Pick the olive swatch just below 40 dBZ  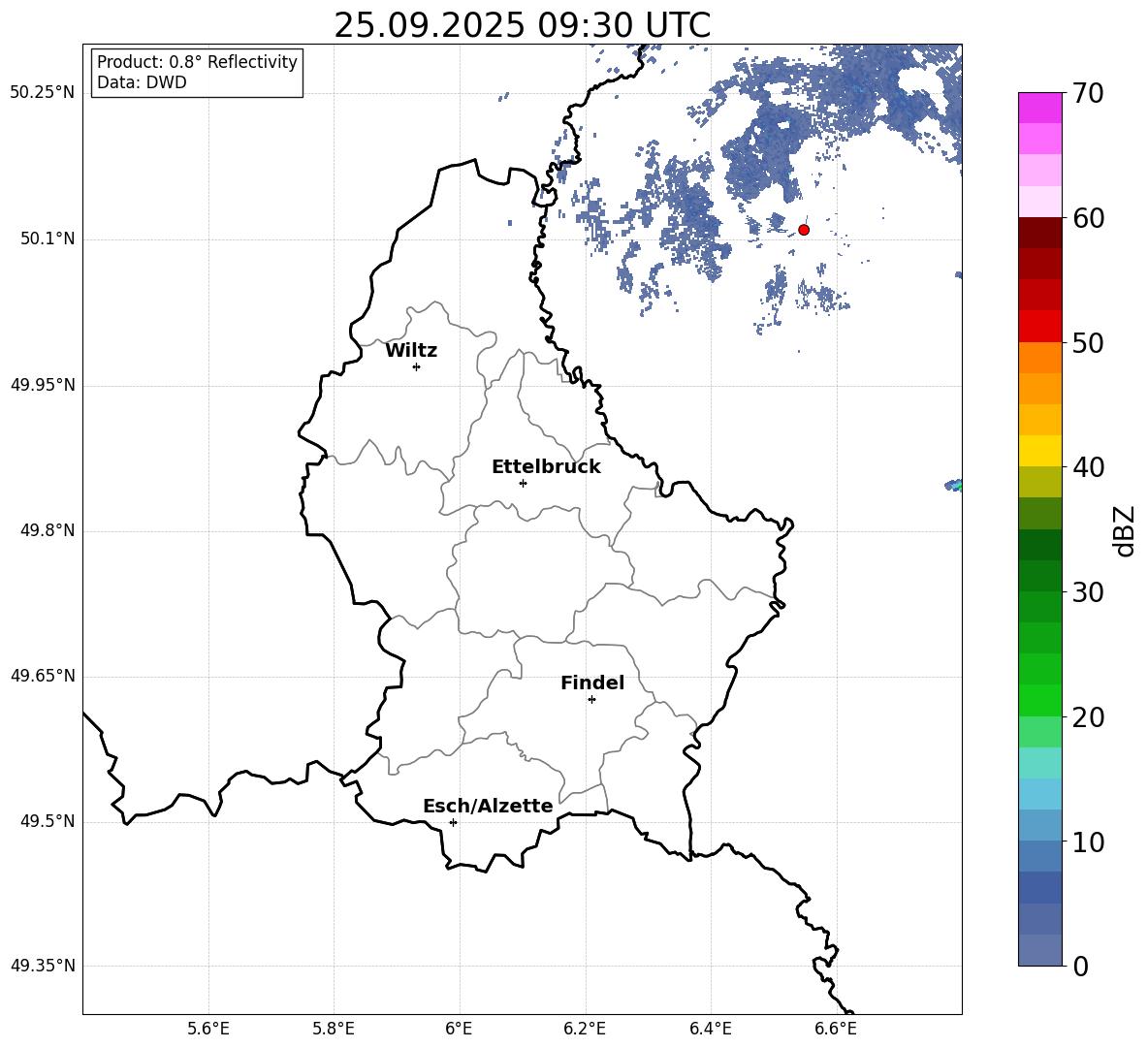(x=1039, y=482)
